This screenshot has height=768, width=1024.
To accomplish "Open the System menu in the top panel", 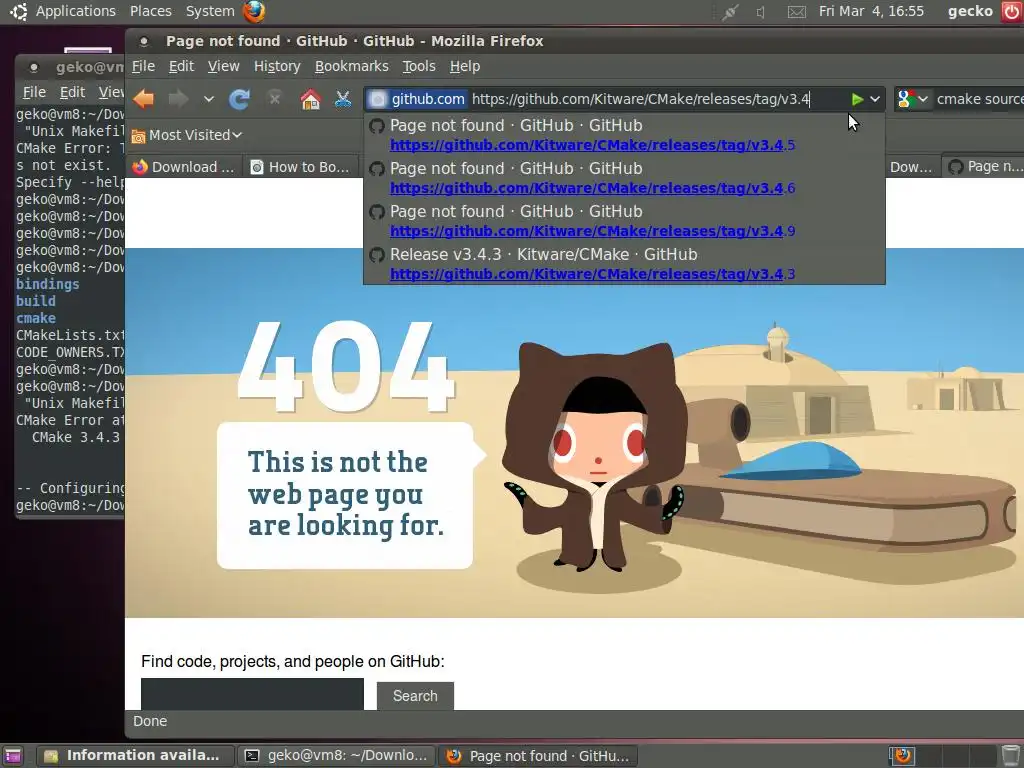I will tap(210, 11).
